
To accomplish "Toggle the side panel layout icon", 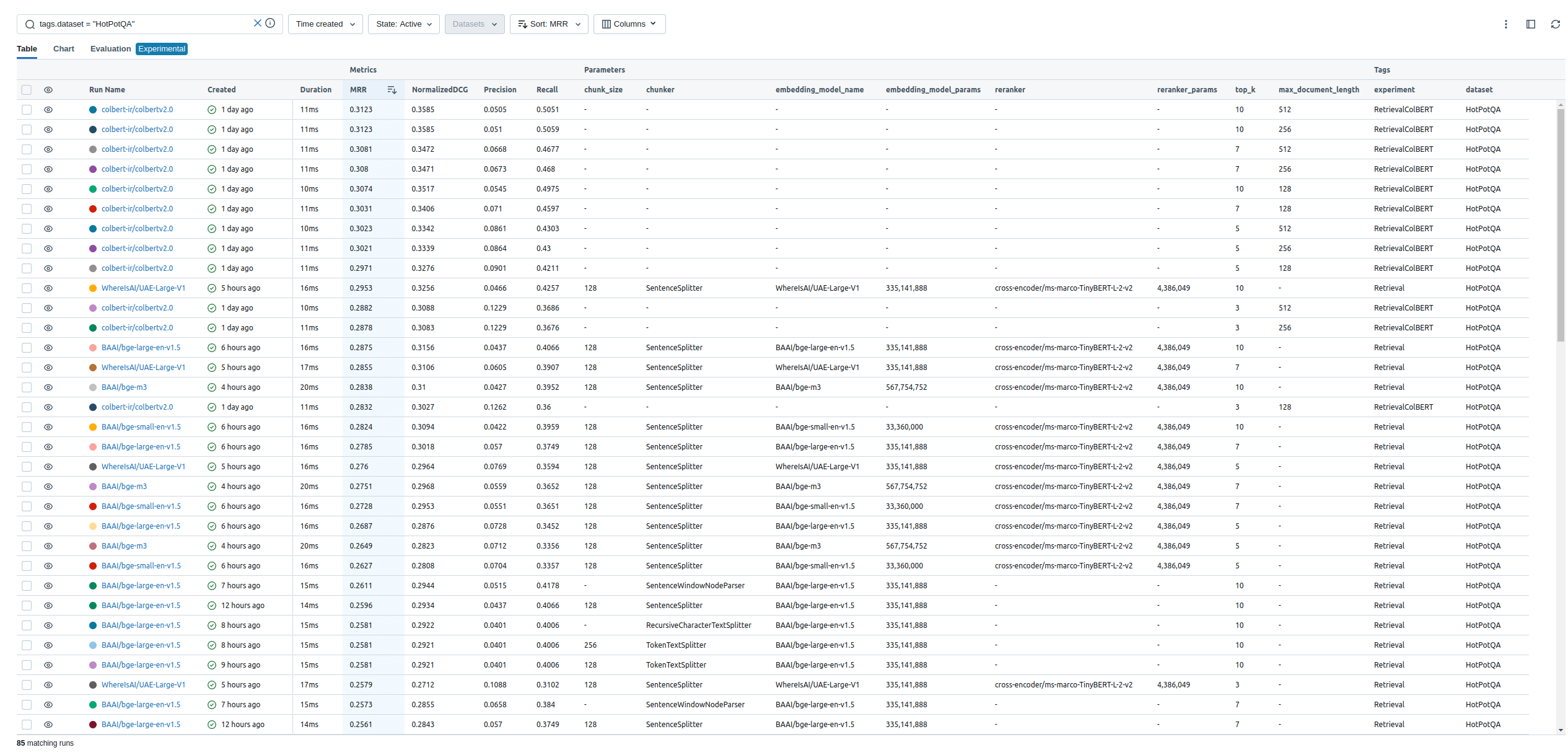I will pyautogui.click(x=1530, y=24).
